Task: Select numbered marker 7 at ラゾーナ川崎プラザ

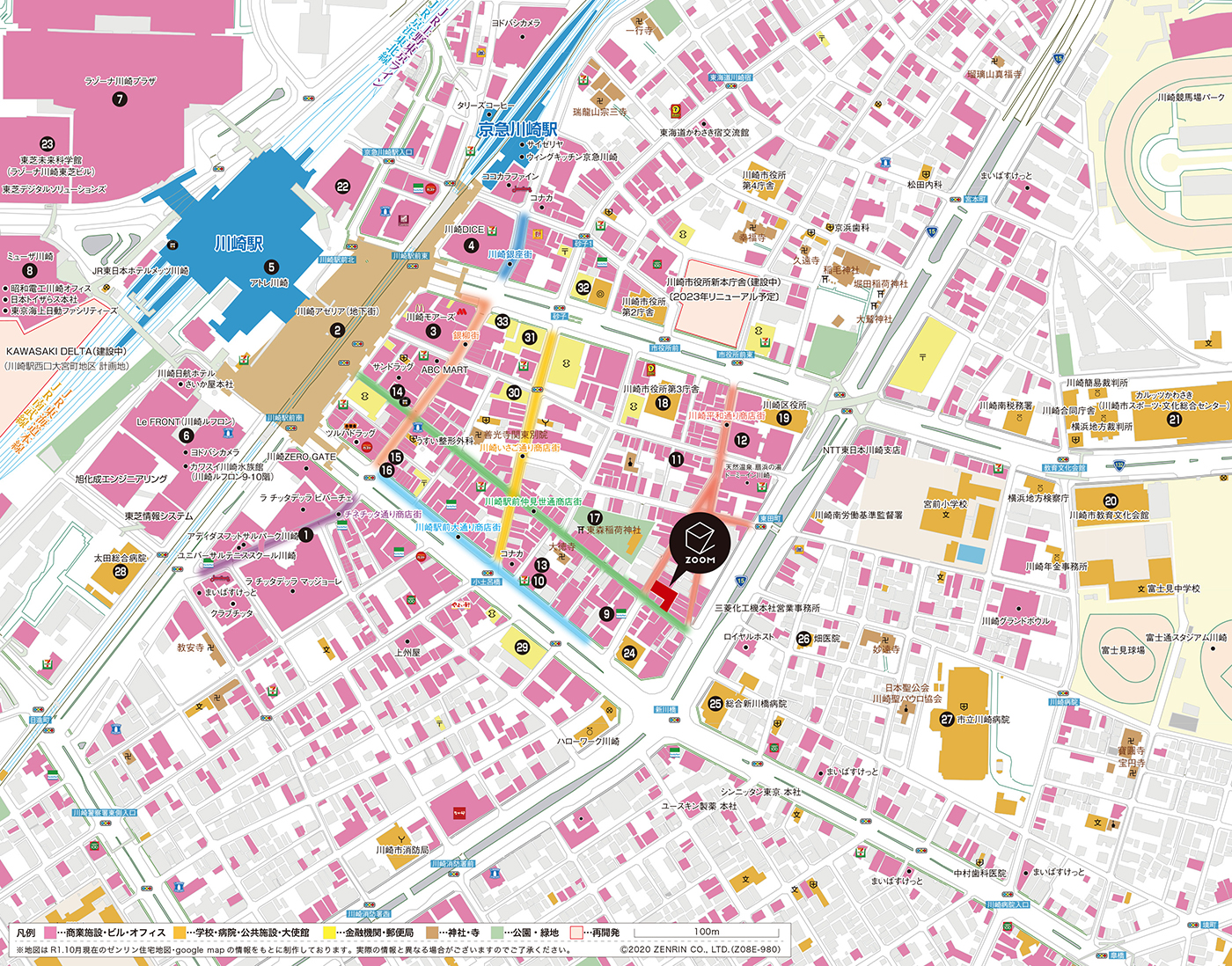Action: (x=121, y=99)
